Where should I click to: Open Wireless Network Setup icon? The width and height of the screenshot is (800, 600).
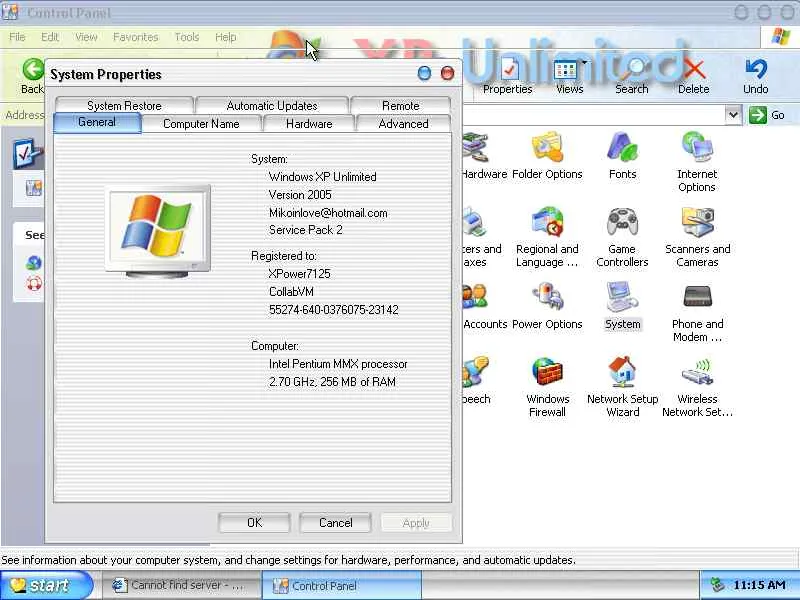697,387
